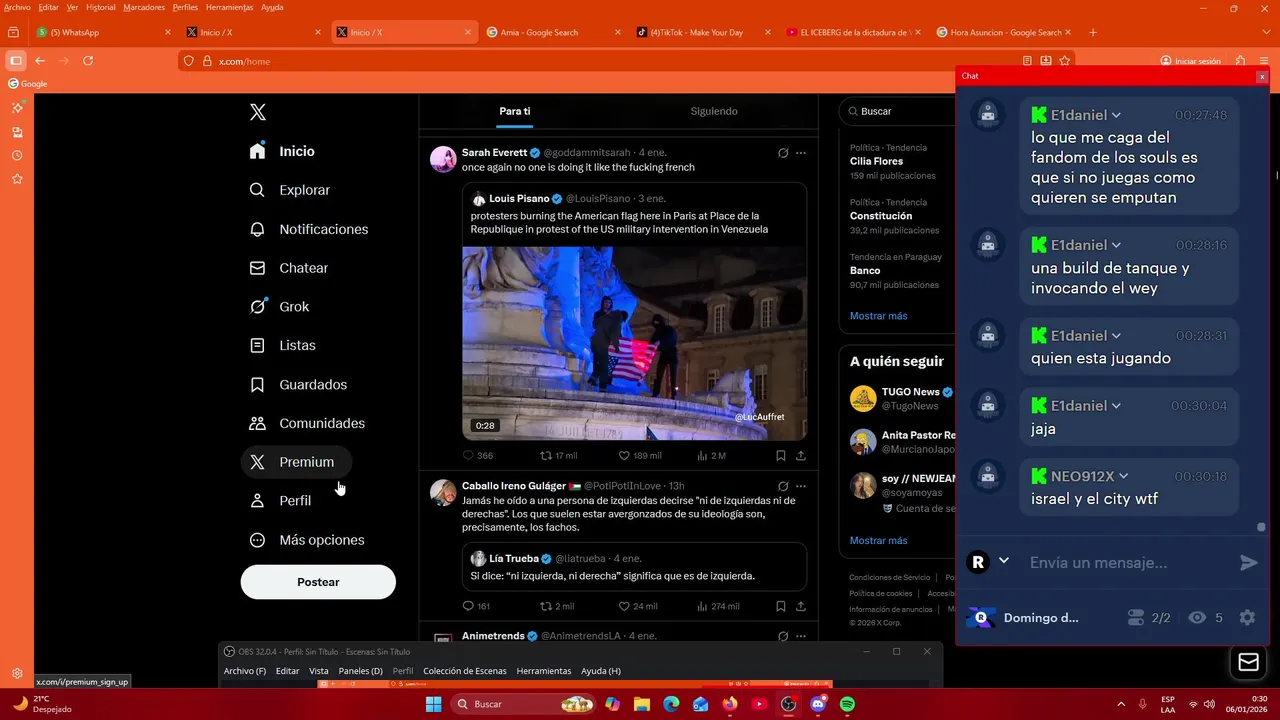This screenshot has width=1280, height=720.
Task: Click Iniciar sesión in browser toolbar
Action: pos(1190,61)
